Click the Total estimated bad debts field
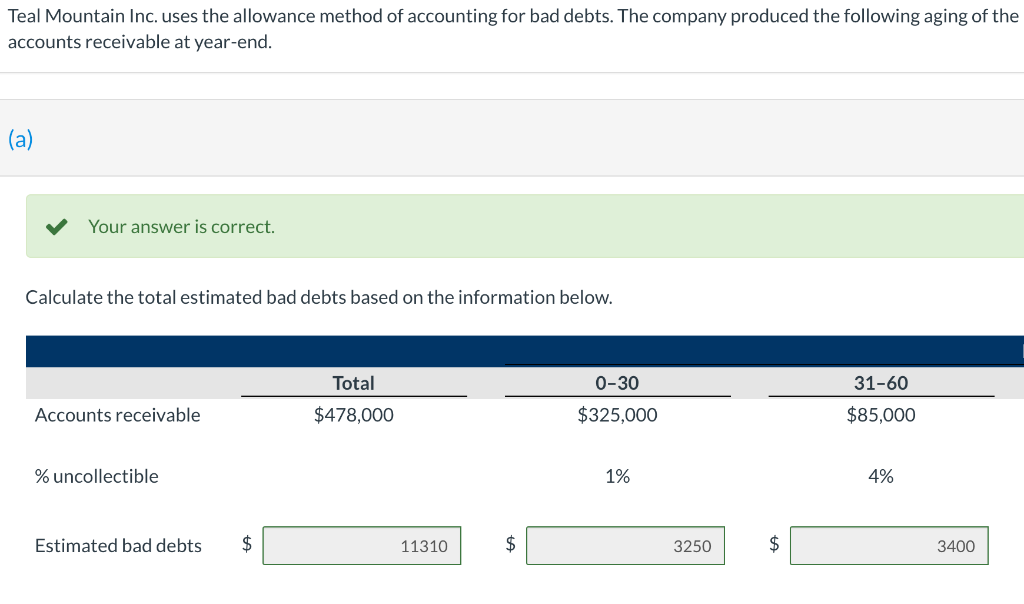The height and width of the screenshot is (604, 1024). (362, 546)
